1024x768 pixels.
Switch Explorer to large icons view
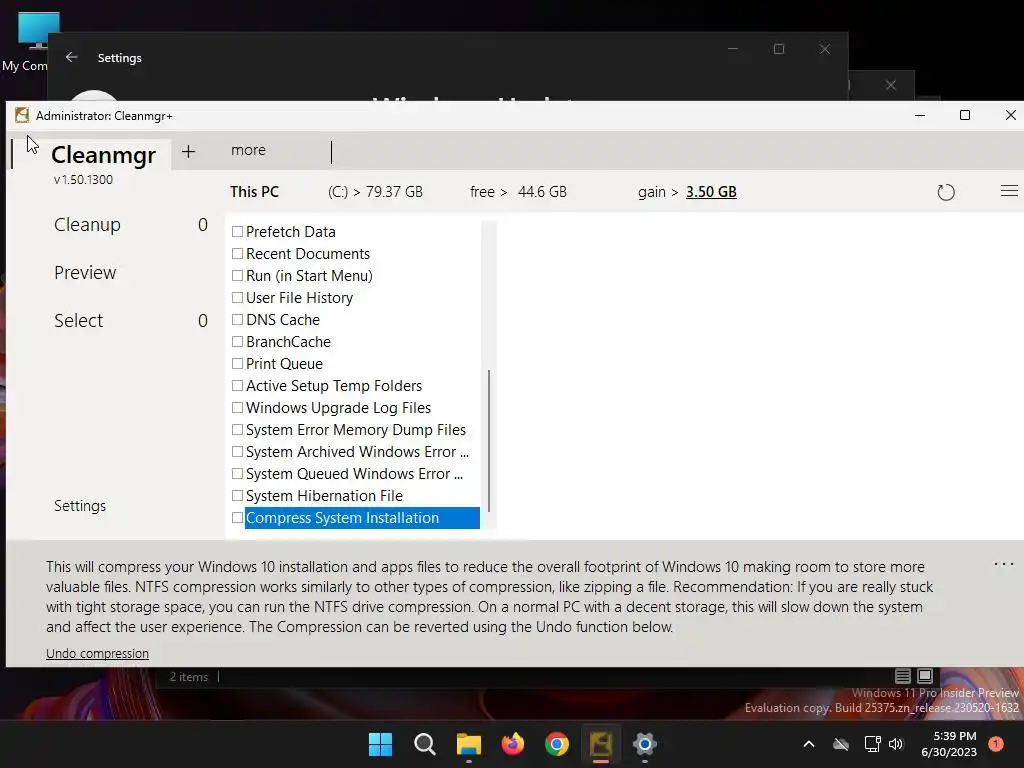tap(925, 676)
